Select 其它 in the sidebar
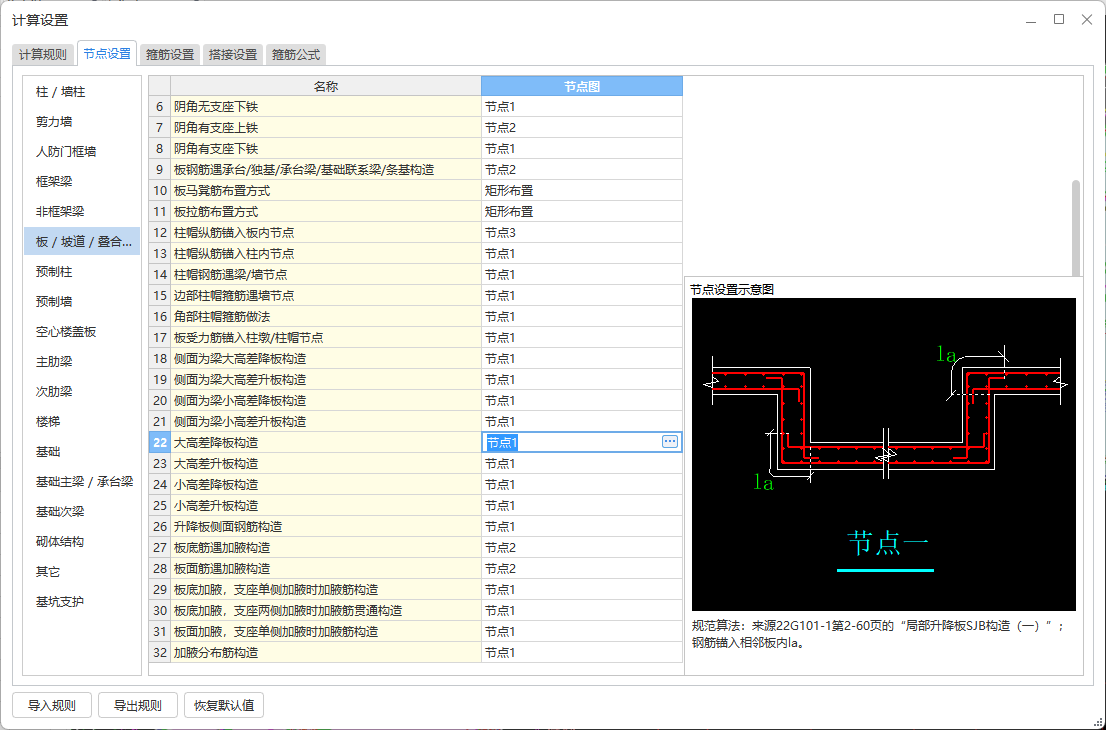Image resolution: width=1106 pixels, height=730 pixels. point(82,571)
